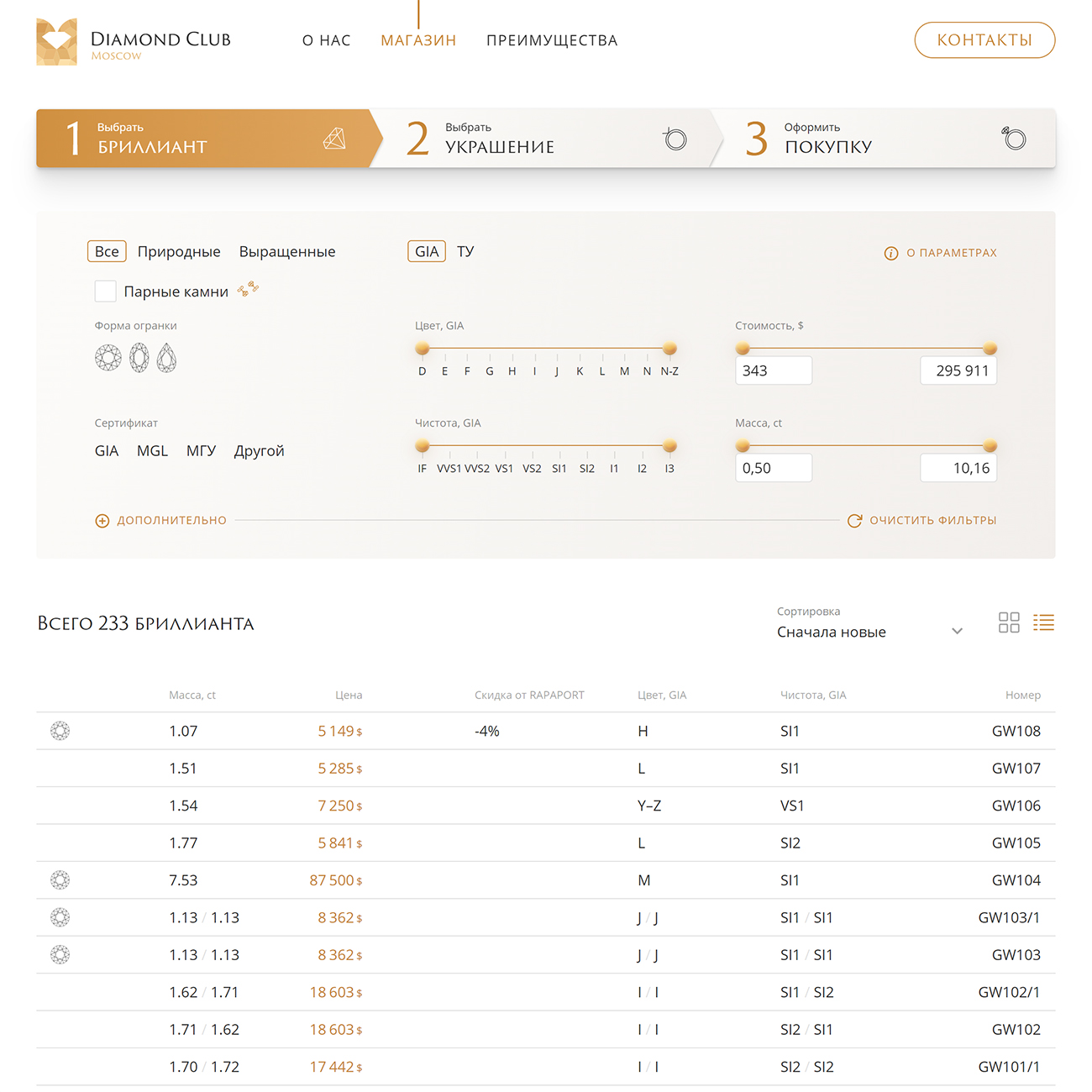Screen dimensions: 1092x1092
Task: Click the diamond icon on row GW103/1
Action: tap(60, 917)
